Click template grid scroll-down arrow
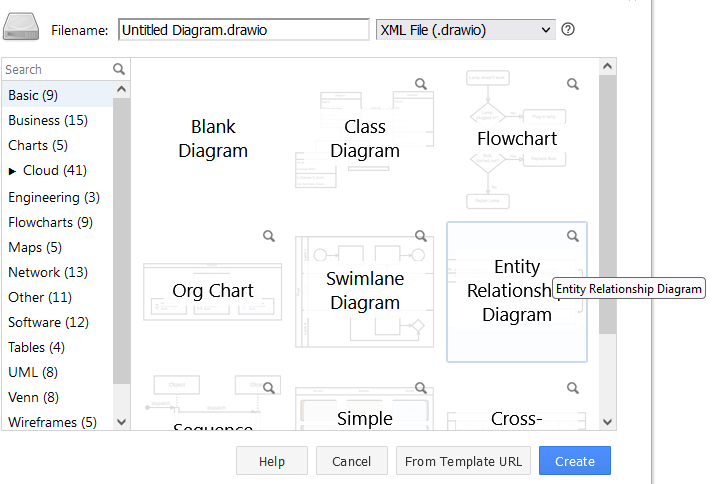 (x=608, y=422)
